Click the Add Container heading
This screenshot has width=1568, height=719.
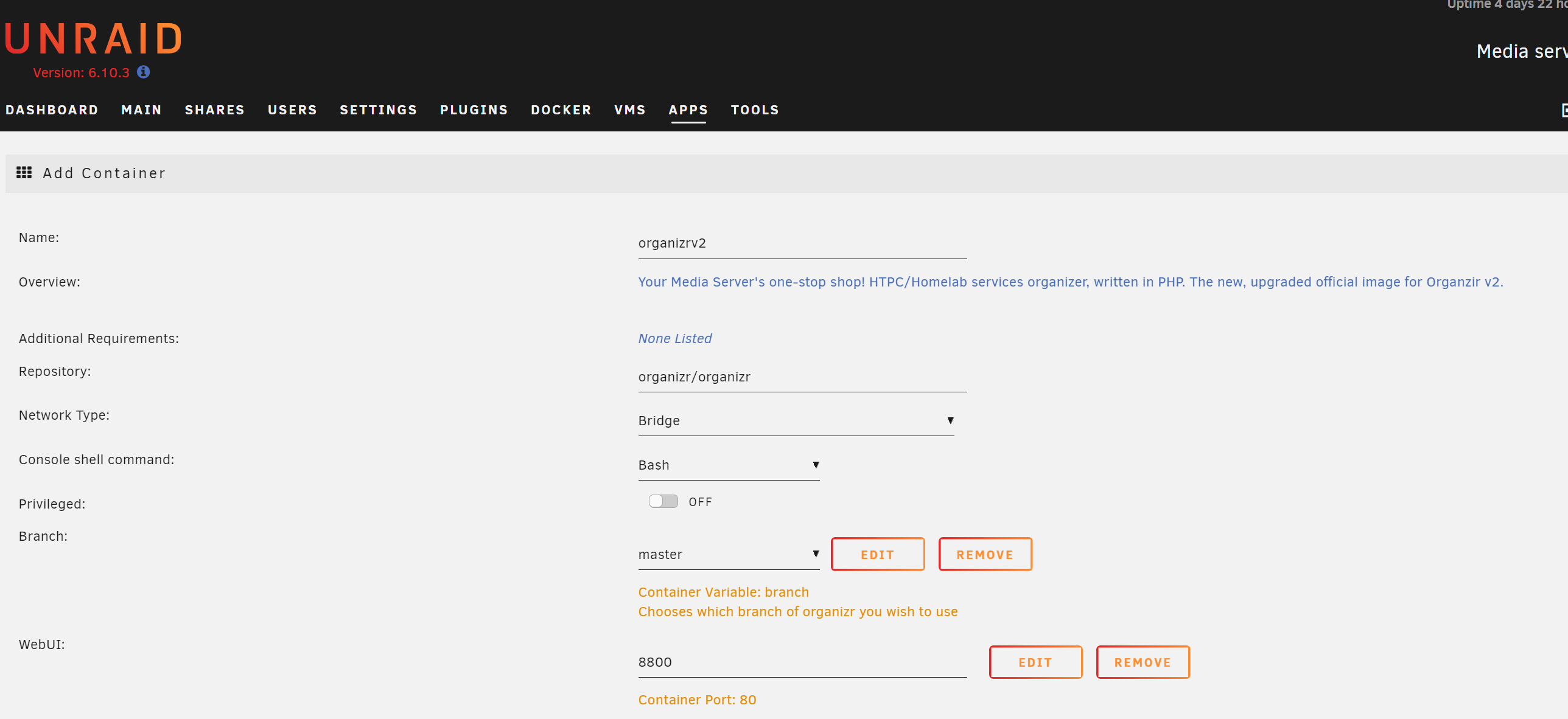point(104,173)
